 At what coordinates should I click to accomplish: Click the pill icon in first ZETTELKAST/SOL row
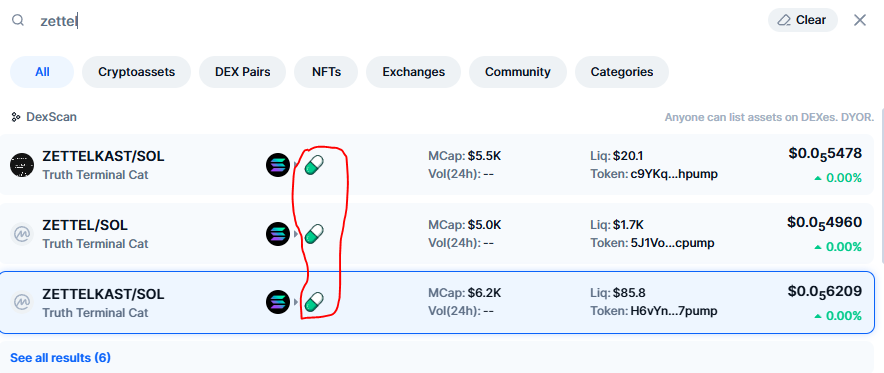[x=314, y=165]
